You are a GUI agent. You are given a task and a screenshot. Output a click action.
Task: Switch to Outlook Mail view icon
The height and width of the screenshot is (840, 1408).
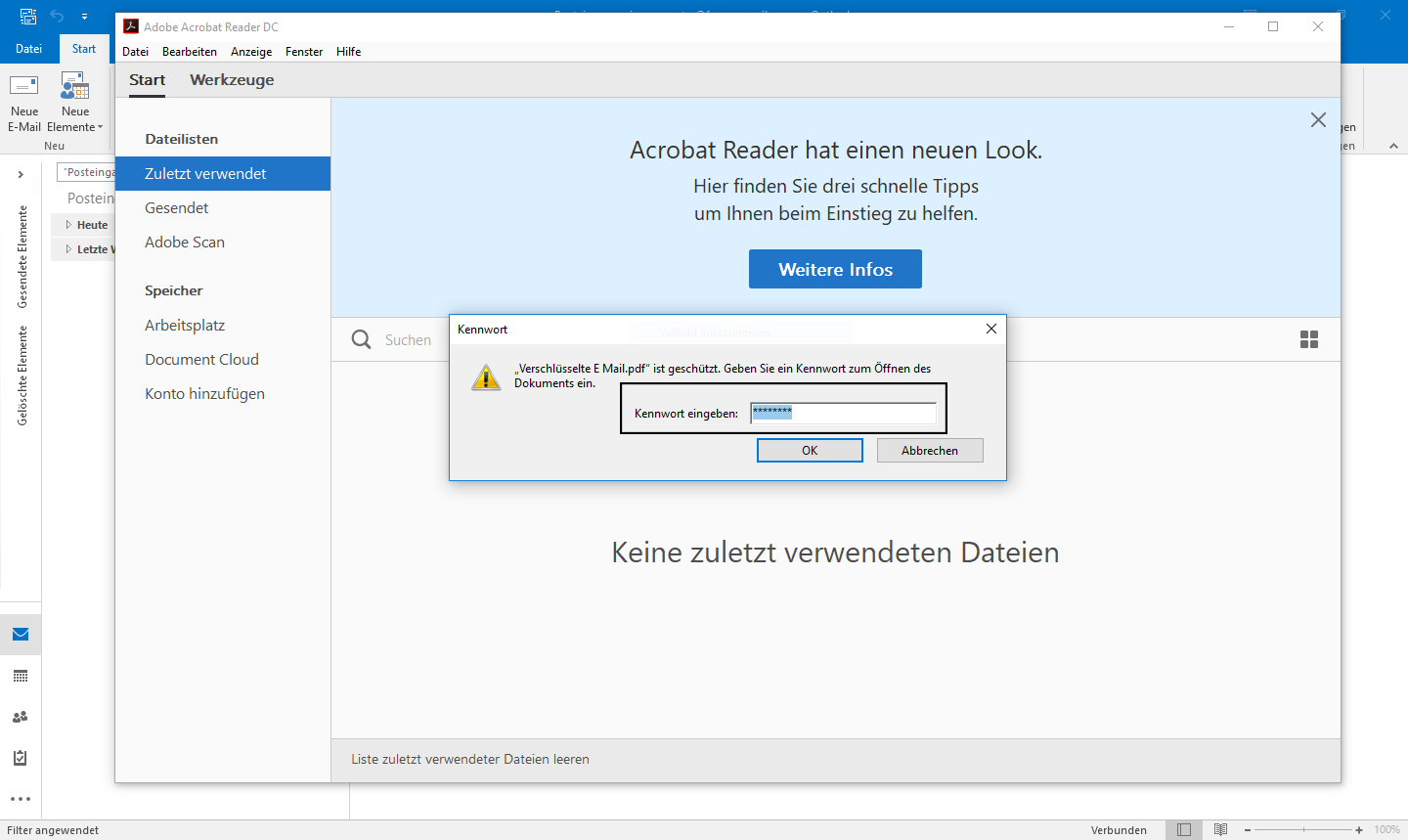[x=21, y=635]
